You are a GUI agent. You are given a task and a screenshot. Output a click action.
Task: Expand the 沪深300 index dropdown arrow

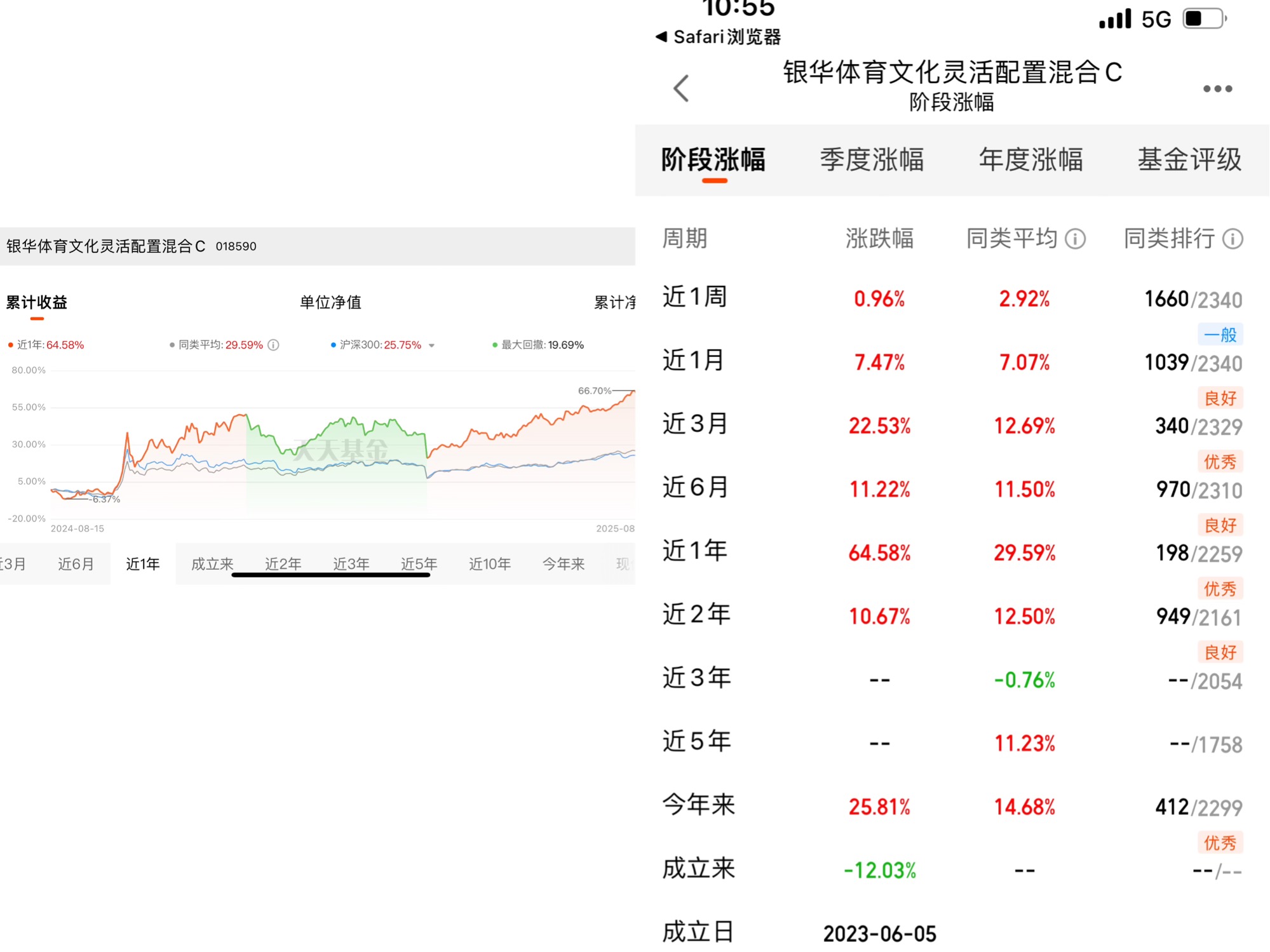431,345
